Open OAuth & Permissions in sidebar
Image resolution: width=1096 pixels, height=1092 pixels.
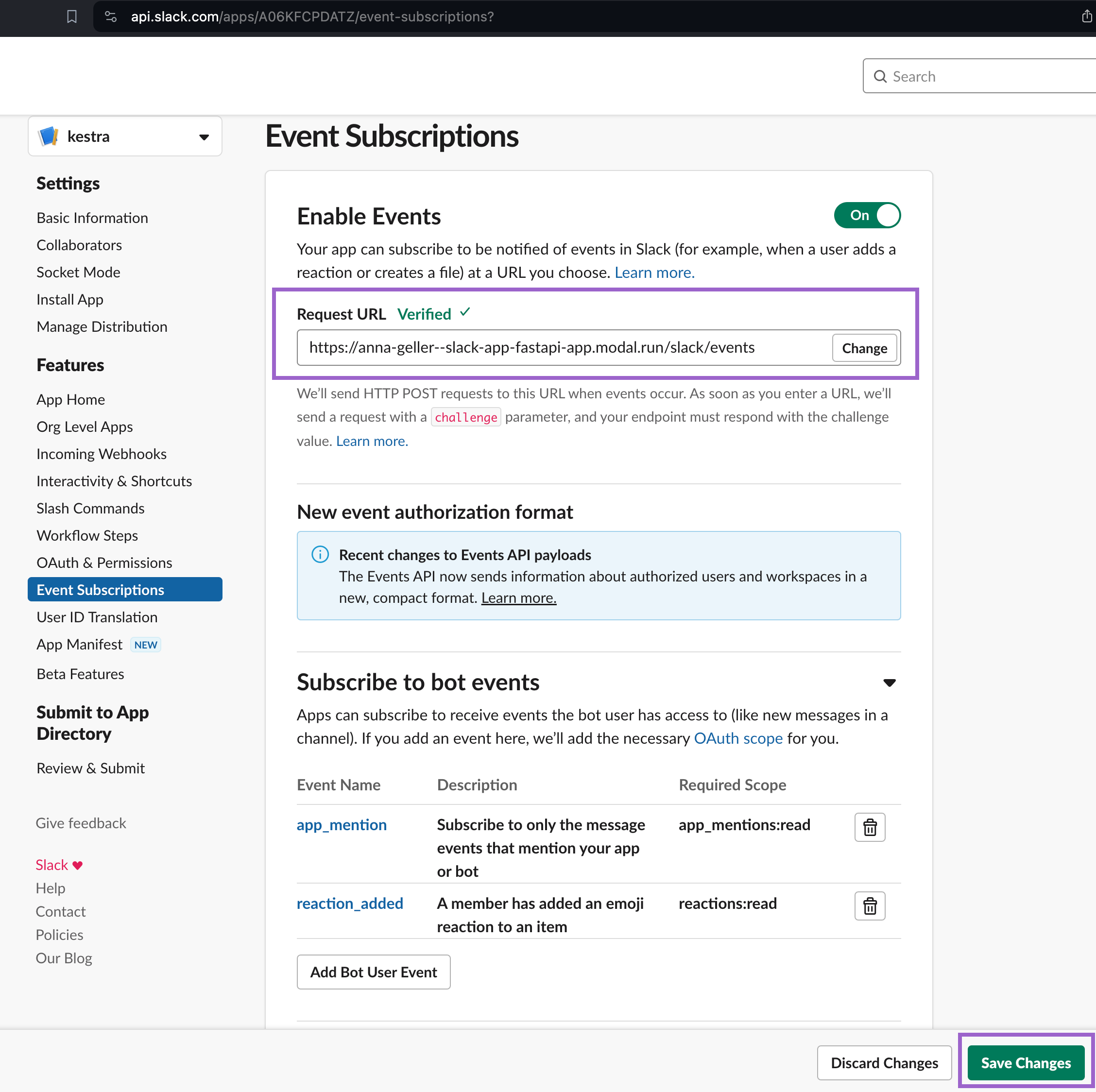click(104, 563)
